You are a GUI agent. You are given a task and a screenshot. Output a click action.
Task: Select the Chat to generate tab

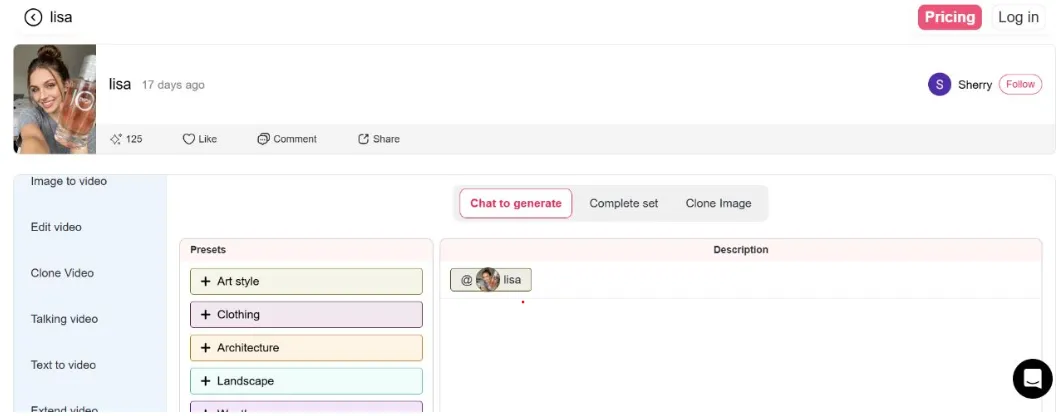pos(516,203)
